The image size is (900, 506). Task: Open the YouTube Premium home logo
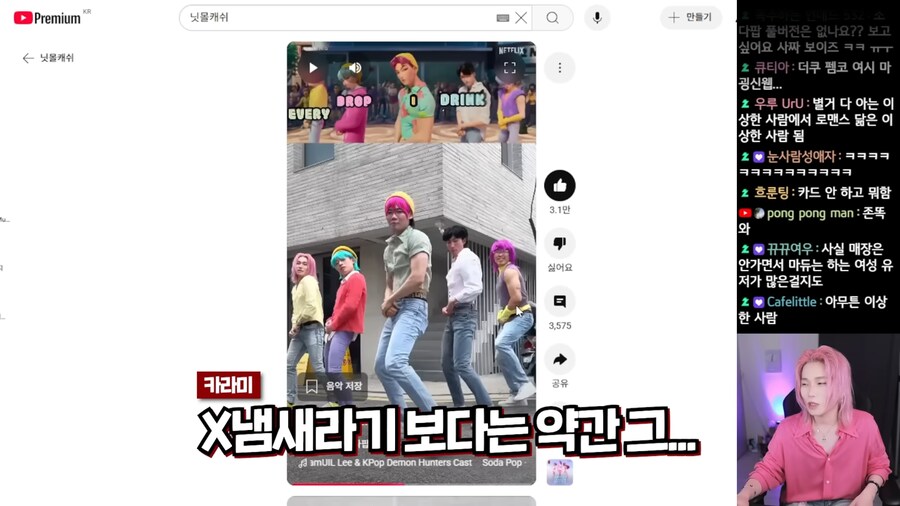click(48, 18)
